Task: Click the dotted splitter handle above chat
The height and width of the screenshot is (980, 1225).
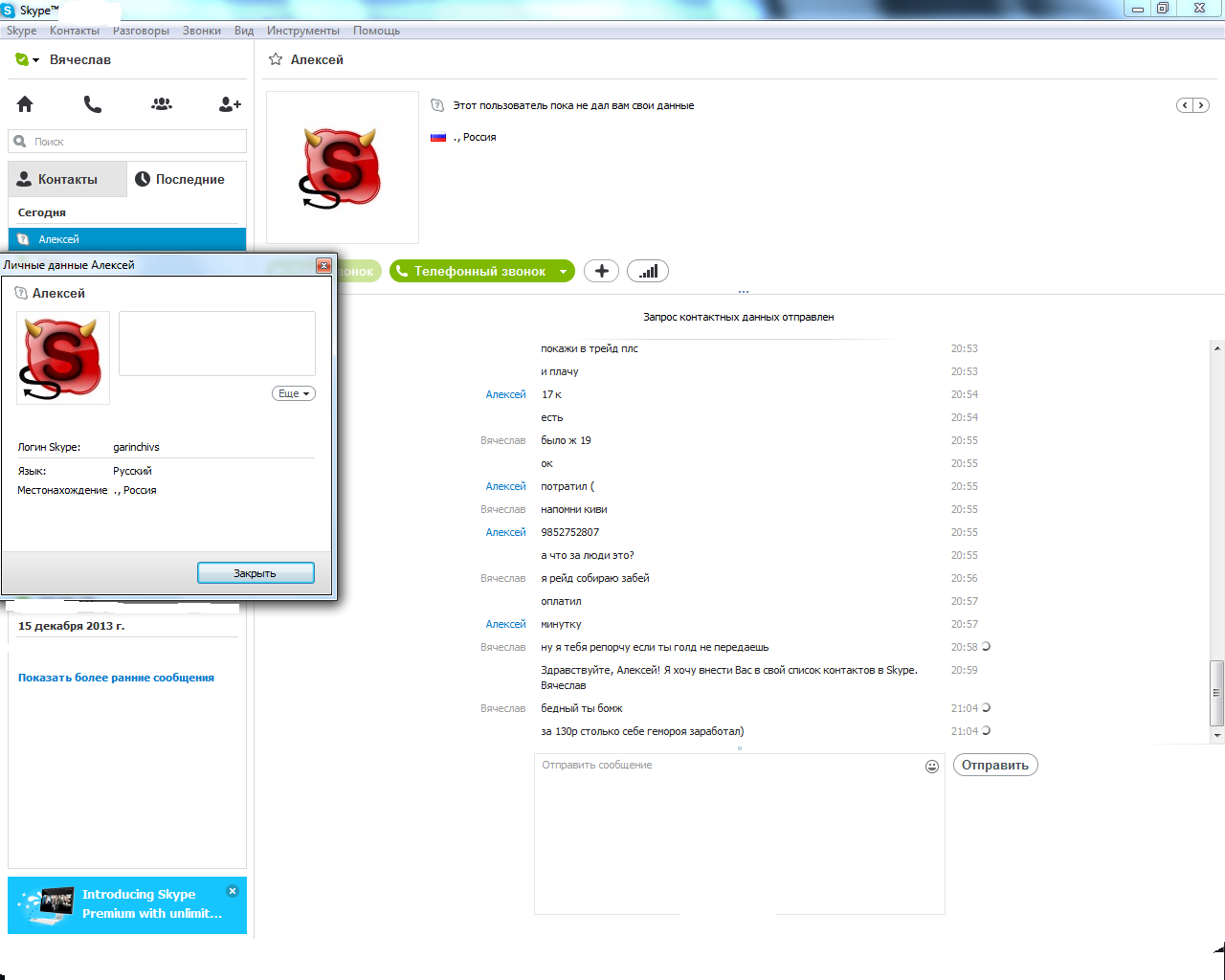Action: [744, 292]
